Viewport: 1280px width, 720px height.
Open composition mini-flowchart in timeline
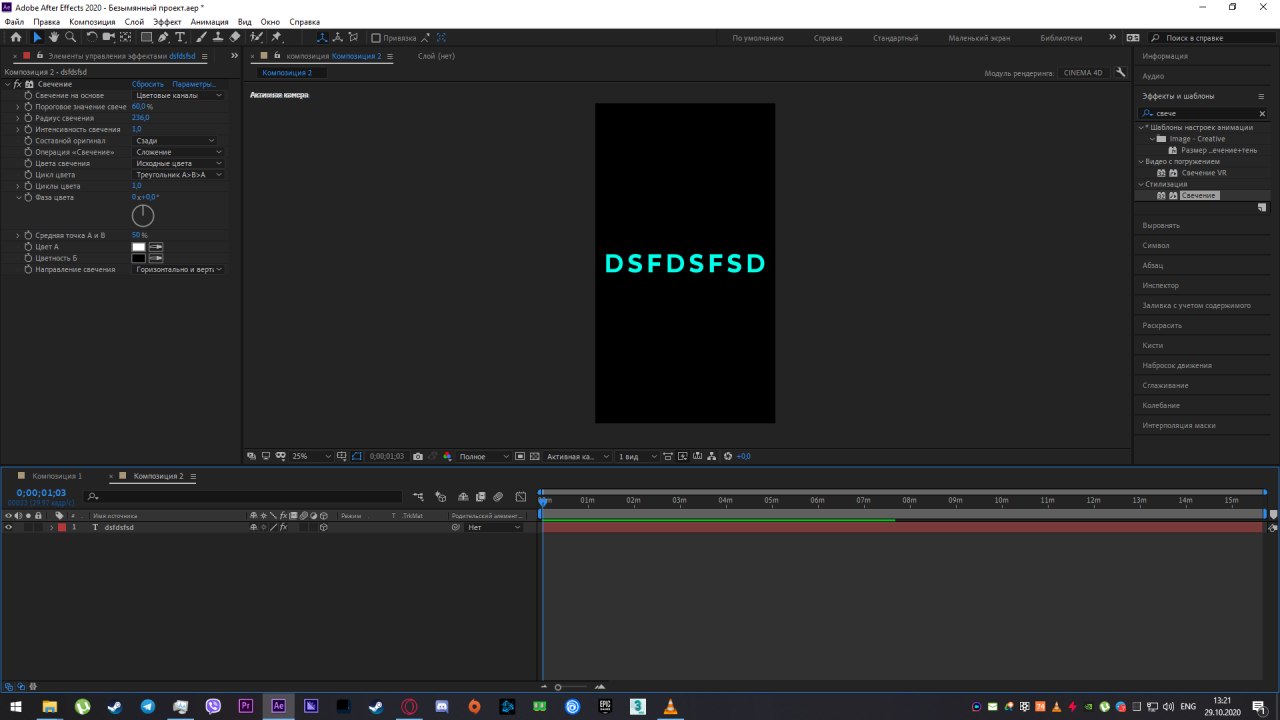(x=418, y=496)
